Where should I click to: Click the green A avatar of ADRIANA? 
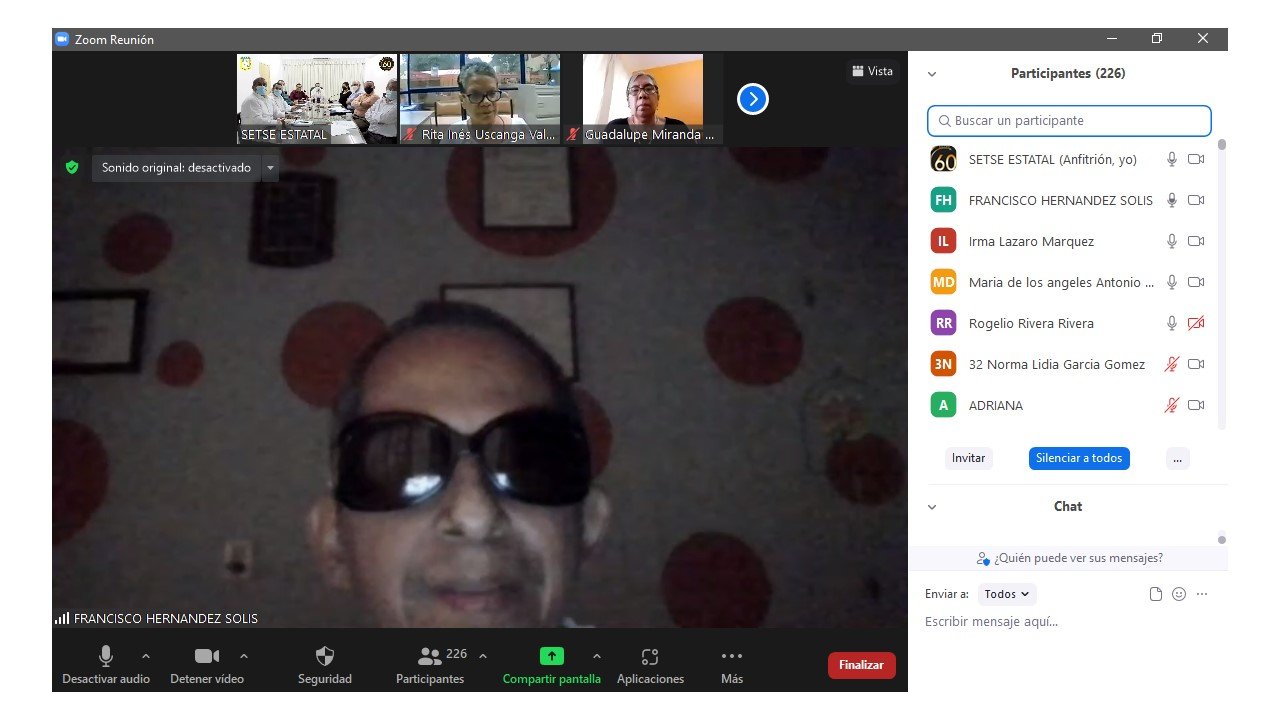[x=943, y=405]
